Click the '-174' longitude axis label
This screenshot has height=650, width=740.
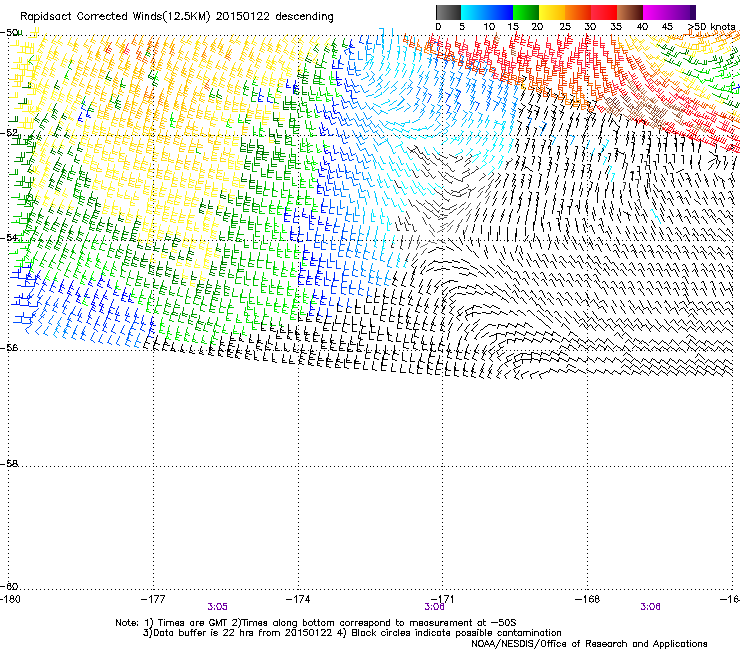[x=298, y=599]
